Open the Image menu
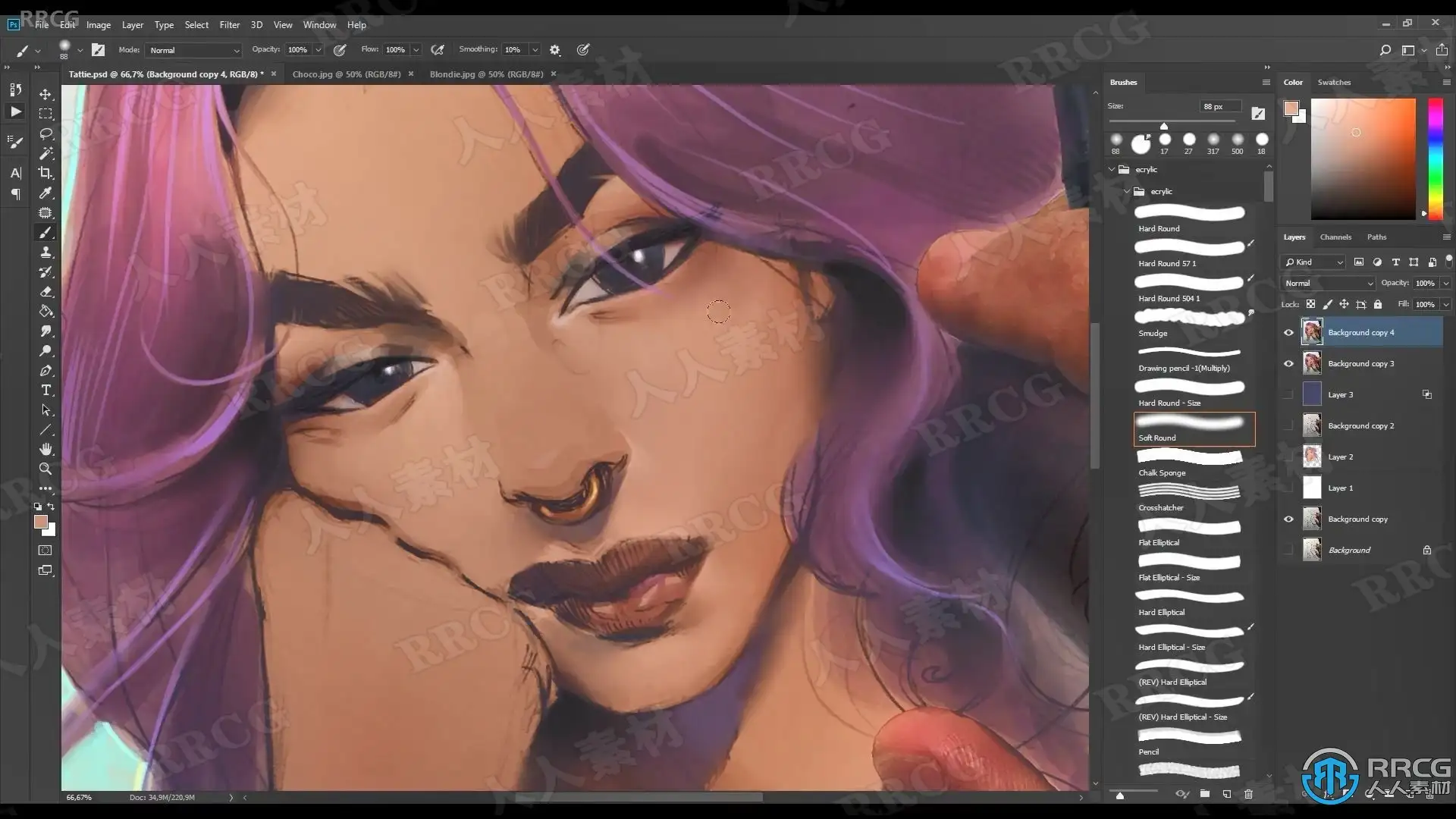The image size is (1456, 819). 99,25
